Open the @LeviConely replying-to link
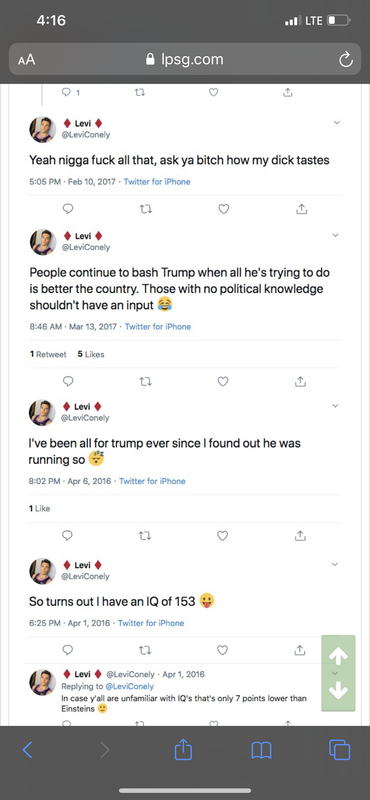The width and height of the screenshot is (370, 800). pos(130,686)
